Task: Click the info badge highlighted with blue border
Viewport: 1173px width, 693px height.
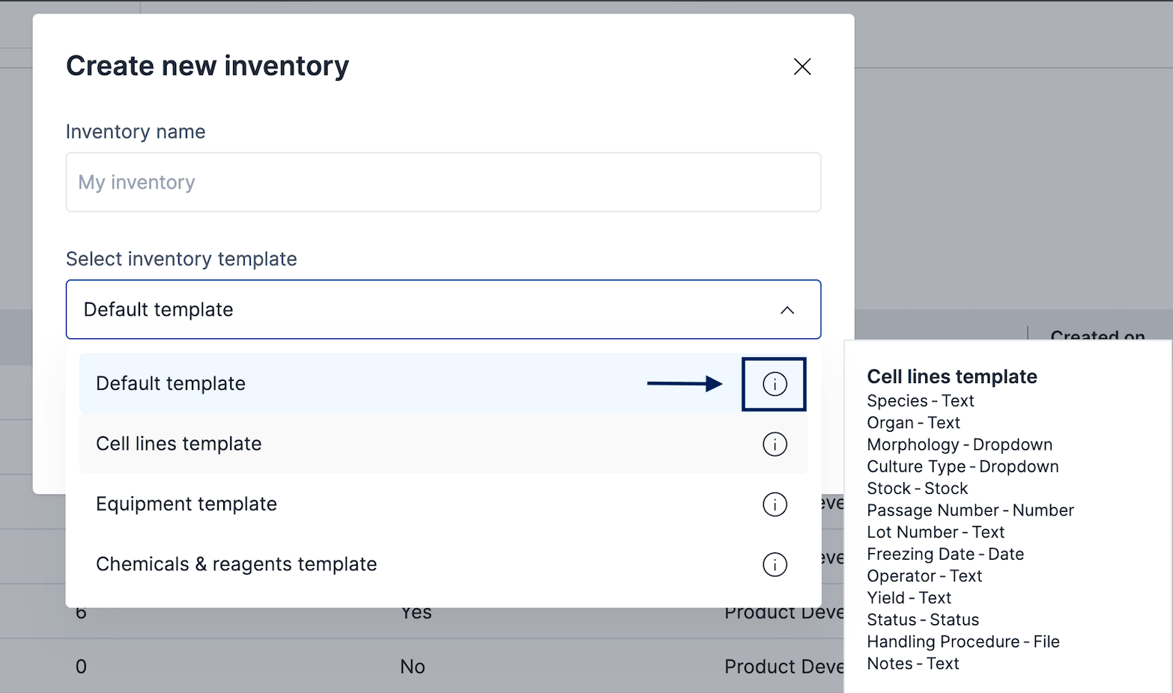Action: [x=774, y=384]
